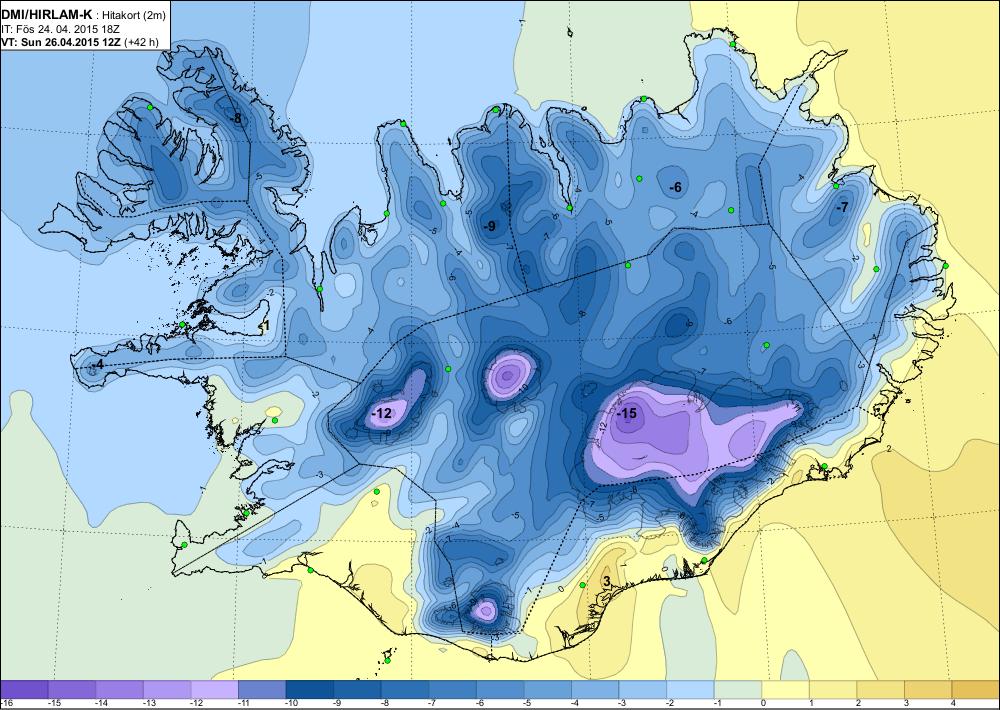
Task: Click the bold -8 label in Westfjords
Action: click(236, 119)
